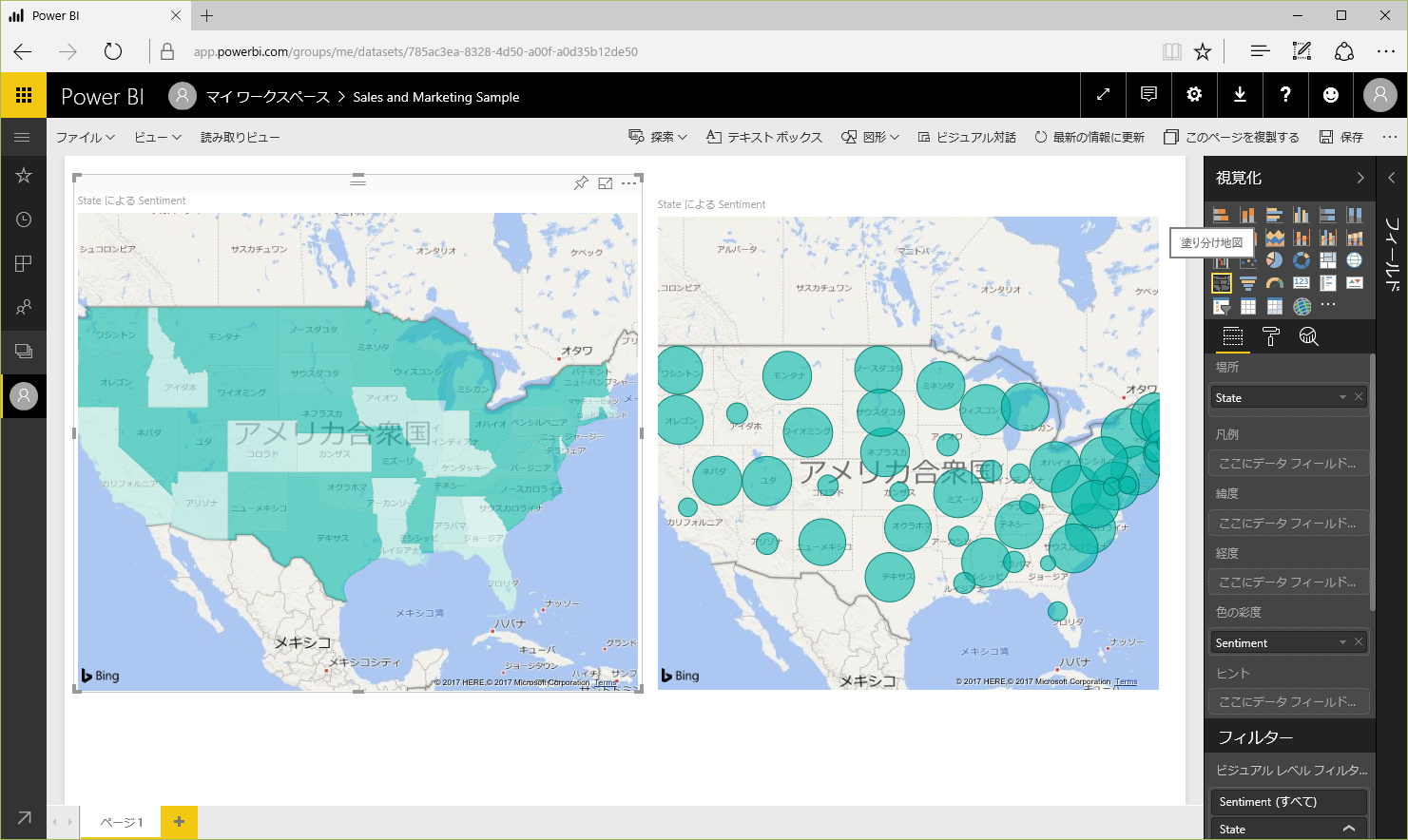
Task: Select line and stacked column chart visual
Action: click(1302, 238)
